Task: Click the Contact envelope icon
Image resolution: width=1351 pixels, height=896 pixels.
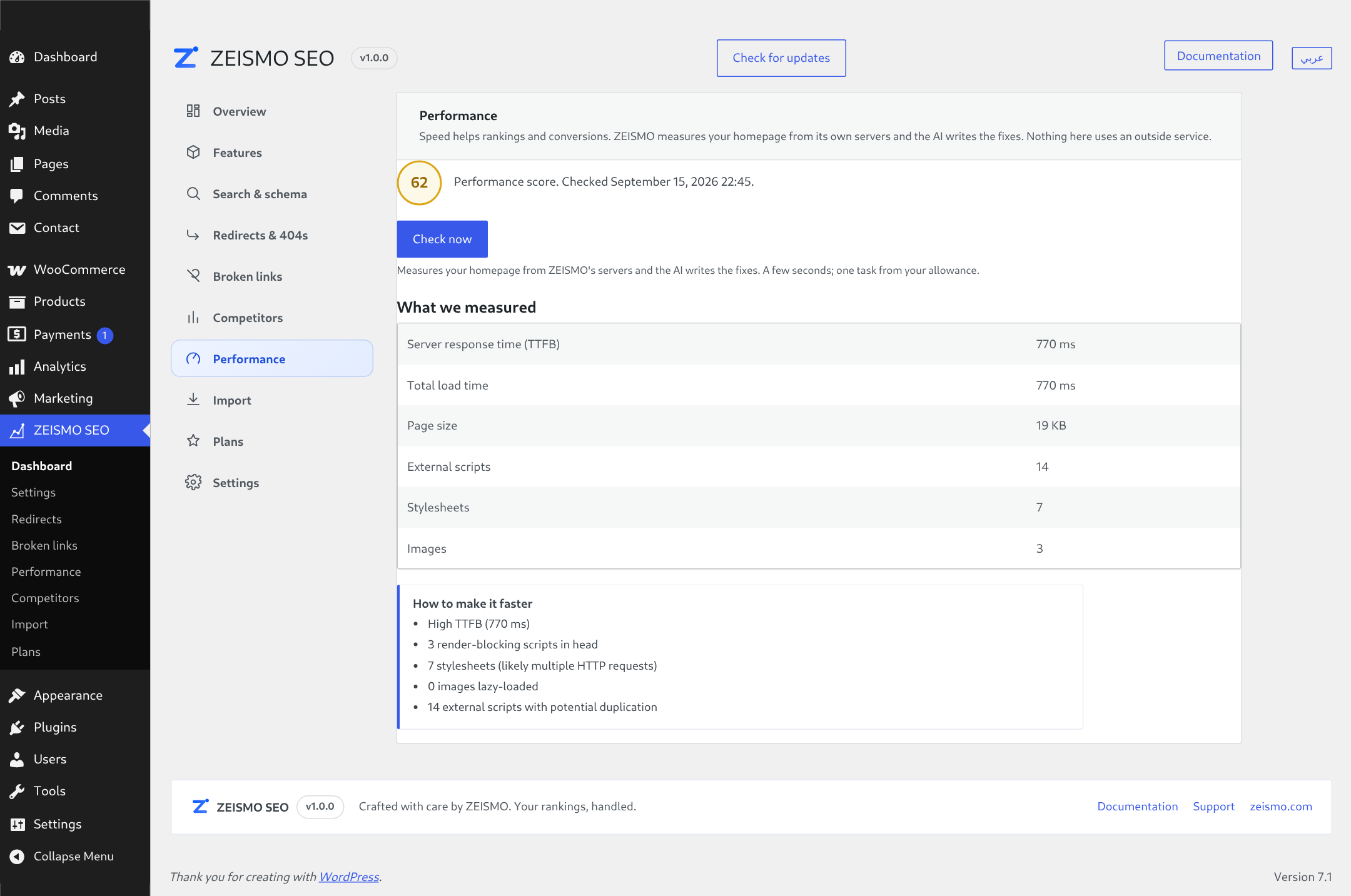Action: point(17,228)
